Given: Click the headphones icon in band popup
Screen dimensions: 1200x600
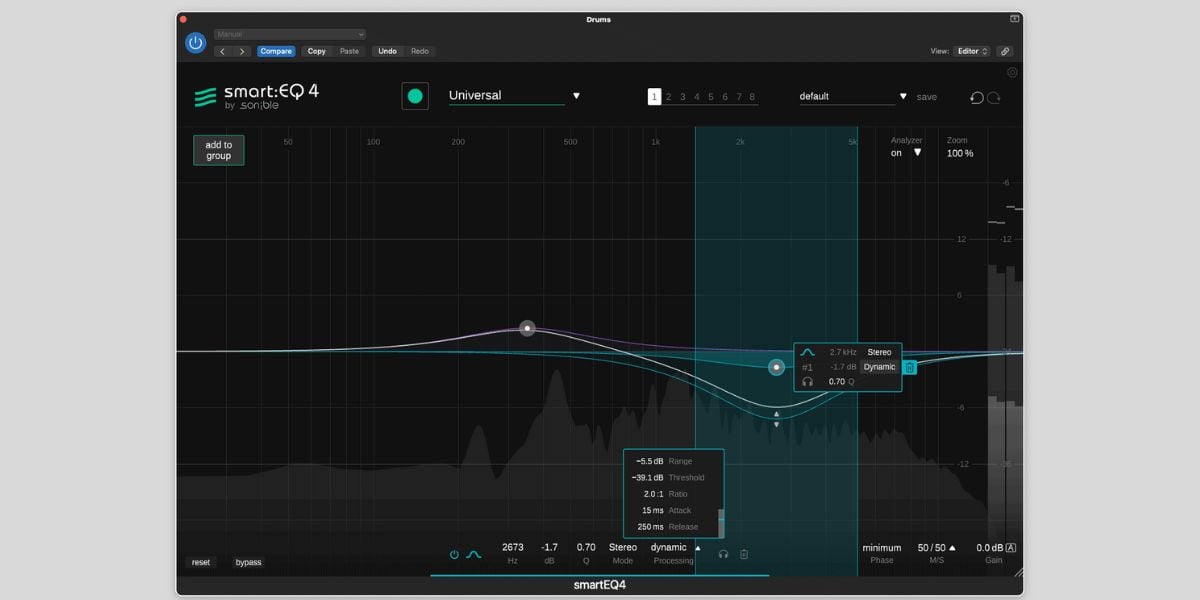Looking at the screenshot, I should click(x=808, y=381).
